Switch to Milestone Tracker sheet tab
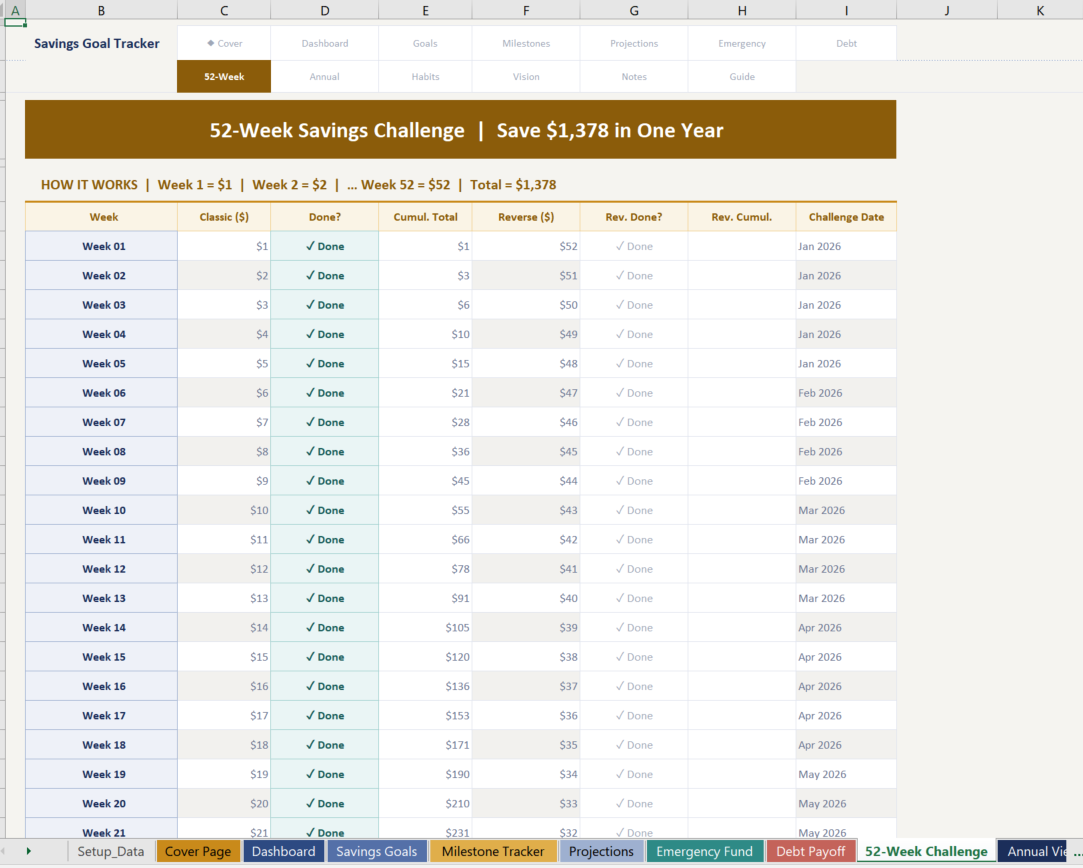 pos(492,851)
